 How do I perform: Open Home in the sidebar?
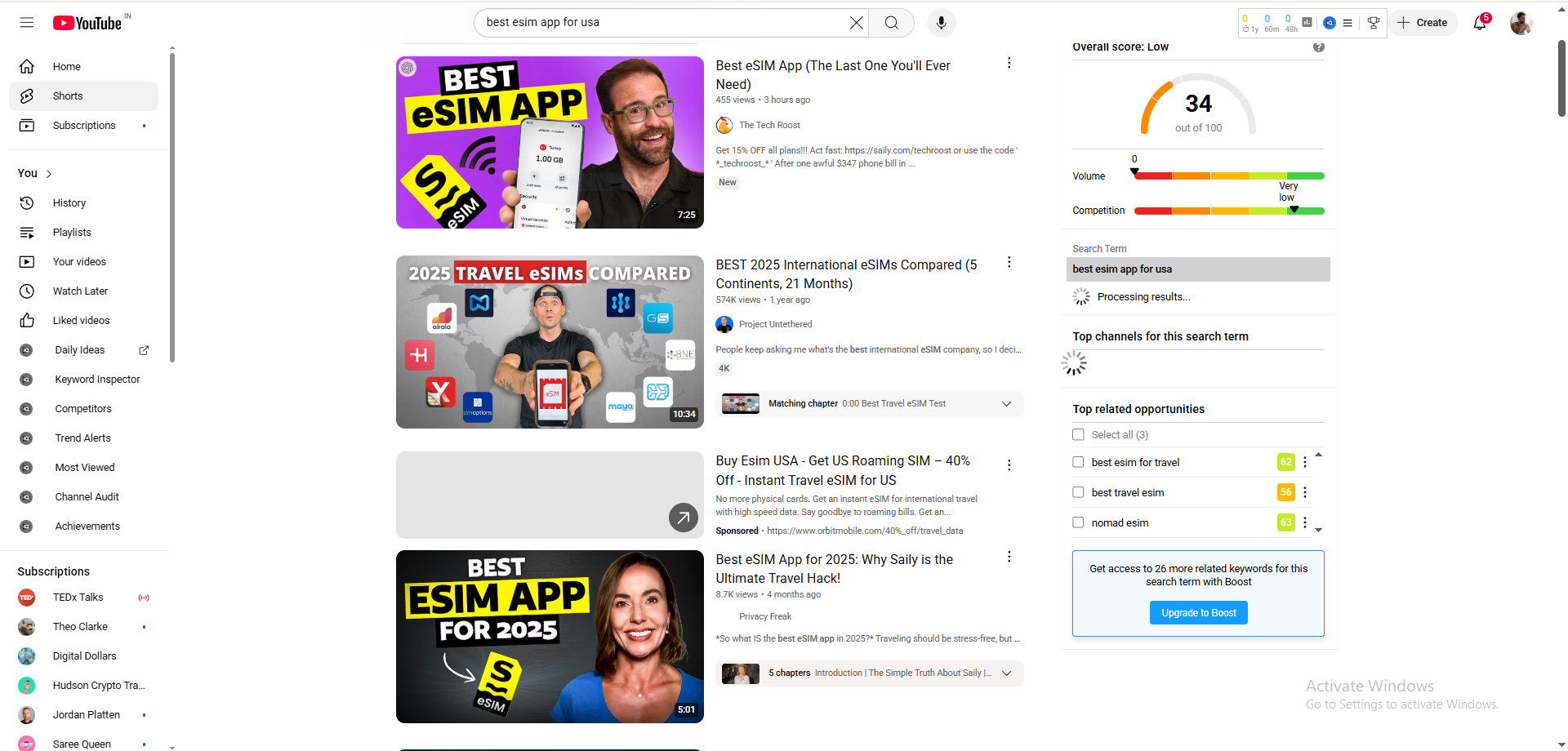coord(83,67)
